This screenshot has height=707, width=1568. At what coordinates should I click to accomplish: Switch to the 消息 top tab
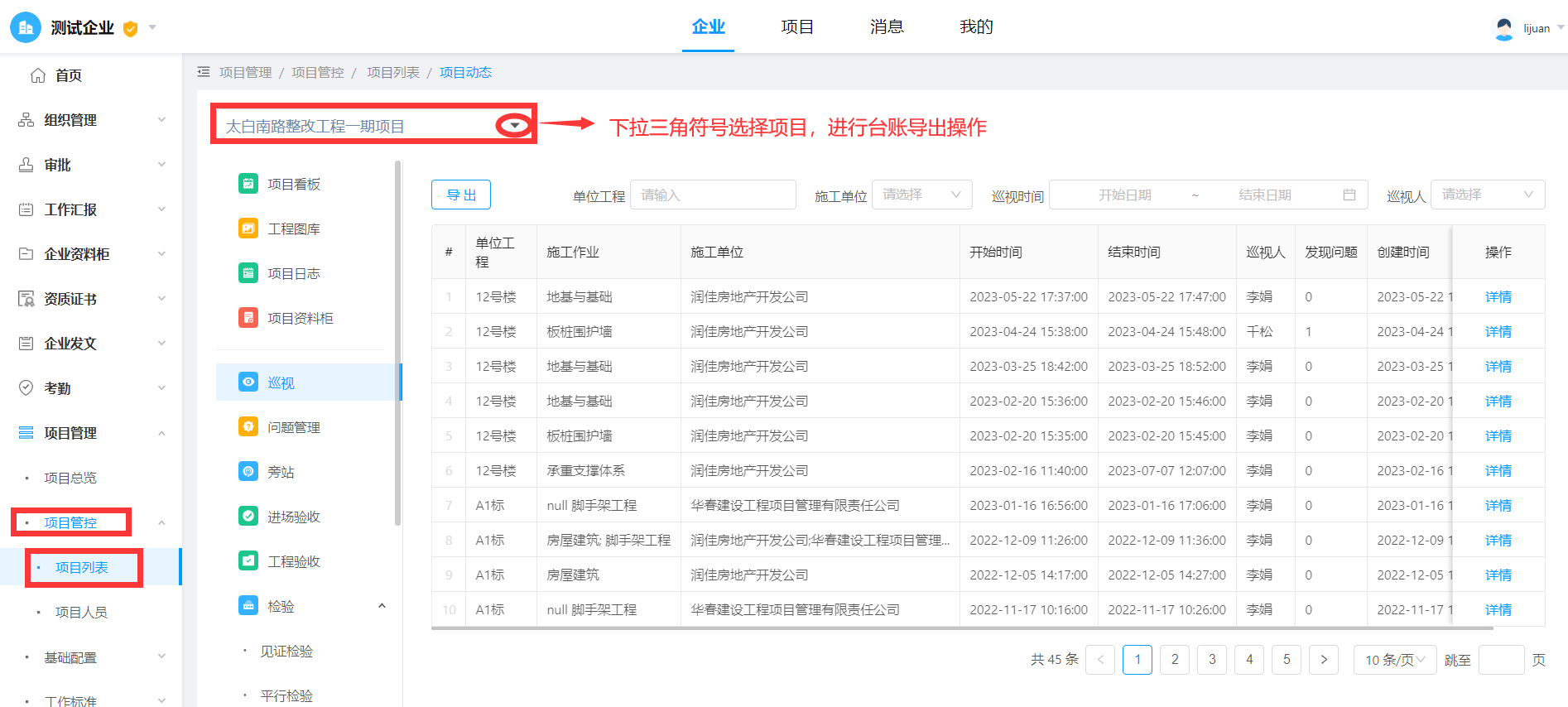[887, 26]
